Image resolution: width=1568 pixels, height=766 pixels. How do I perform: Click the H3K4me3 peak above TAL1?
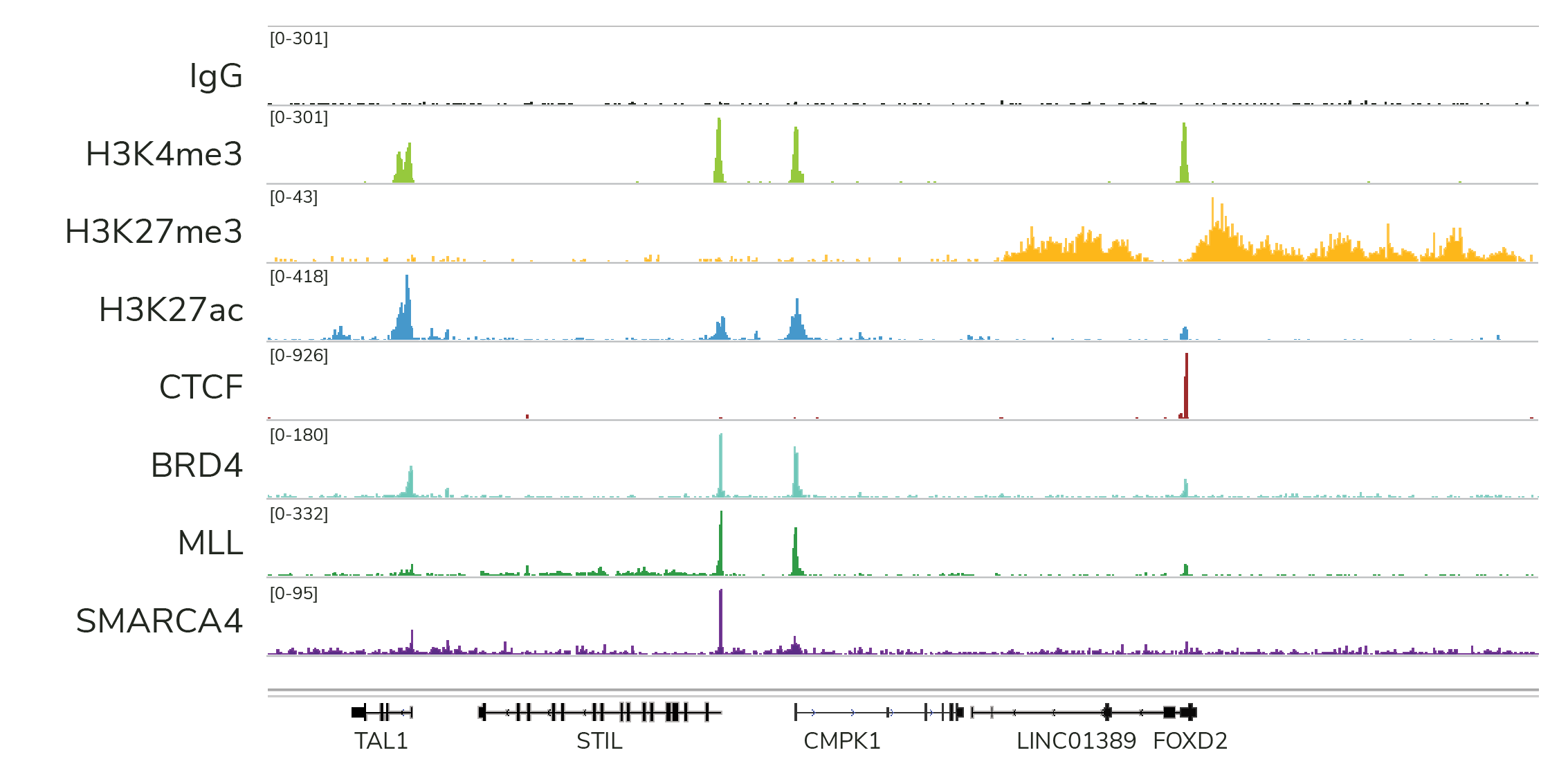coord(404,163)
